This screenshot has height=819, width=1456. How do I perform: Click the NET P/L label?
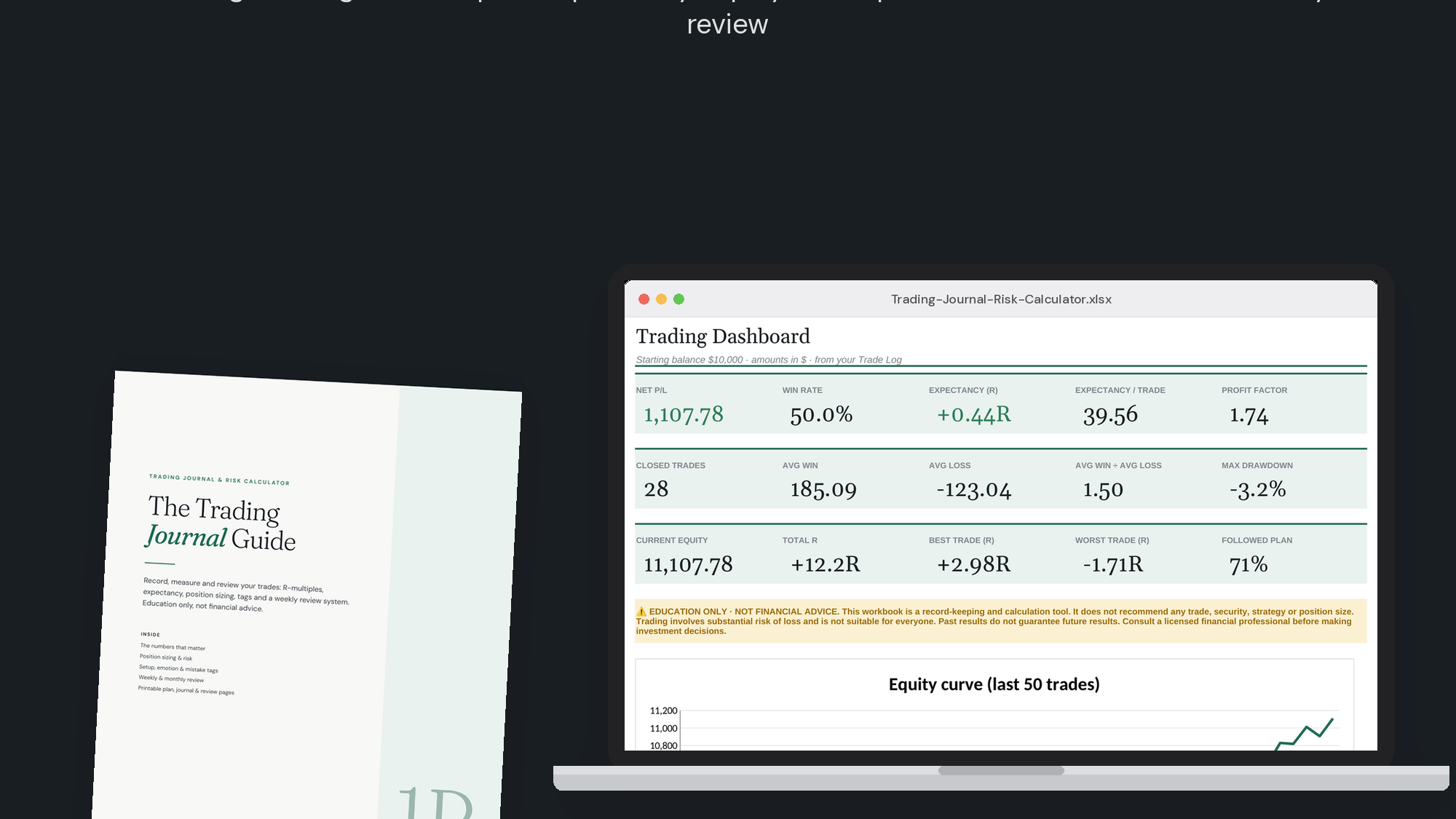(x=652, y=390)
